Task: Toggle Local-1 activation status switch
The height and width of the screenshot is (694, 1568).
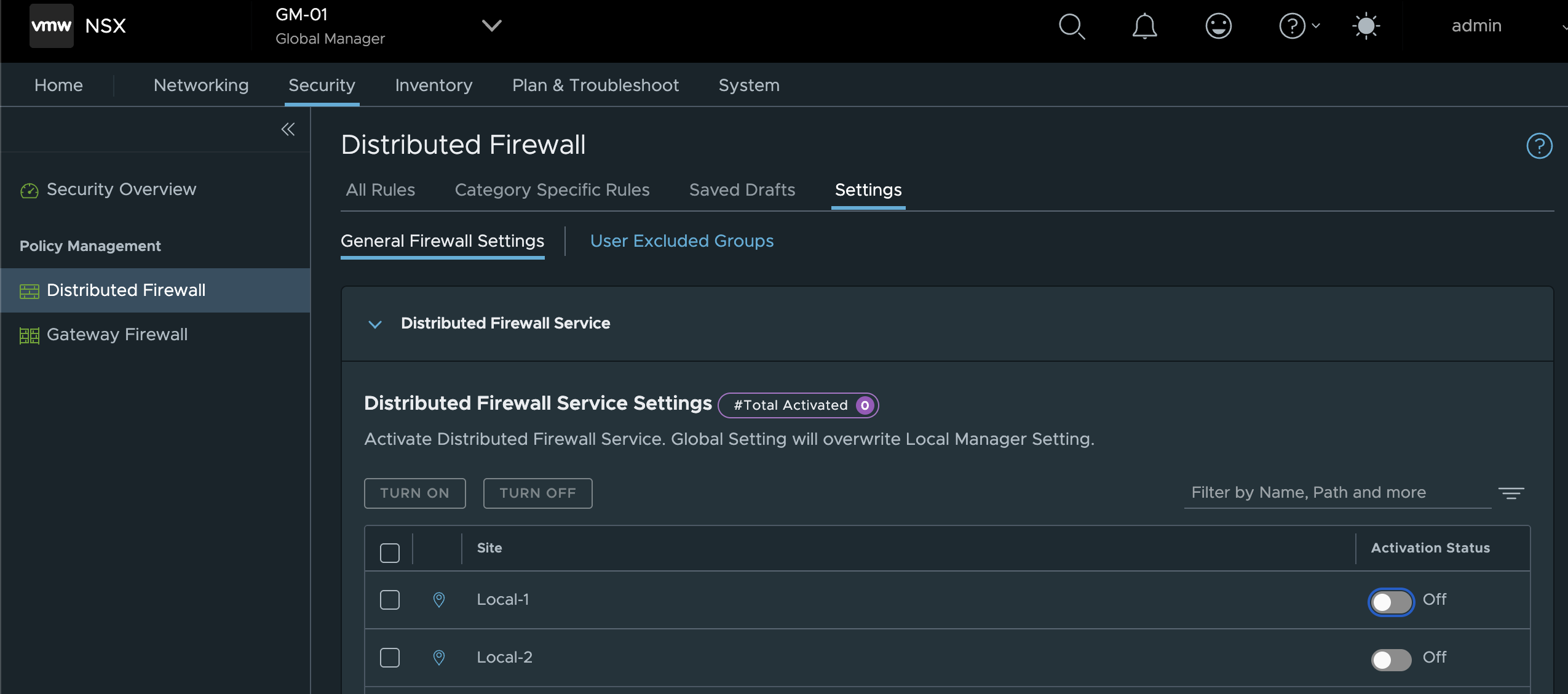Action: (1391, 602)
